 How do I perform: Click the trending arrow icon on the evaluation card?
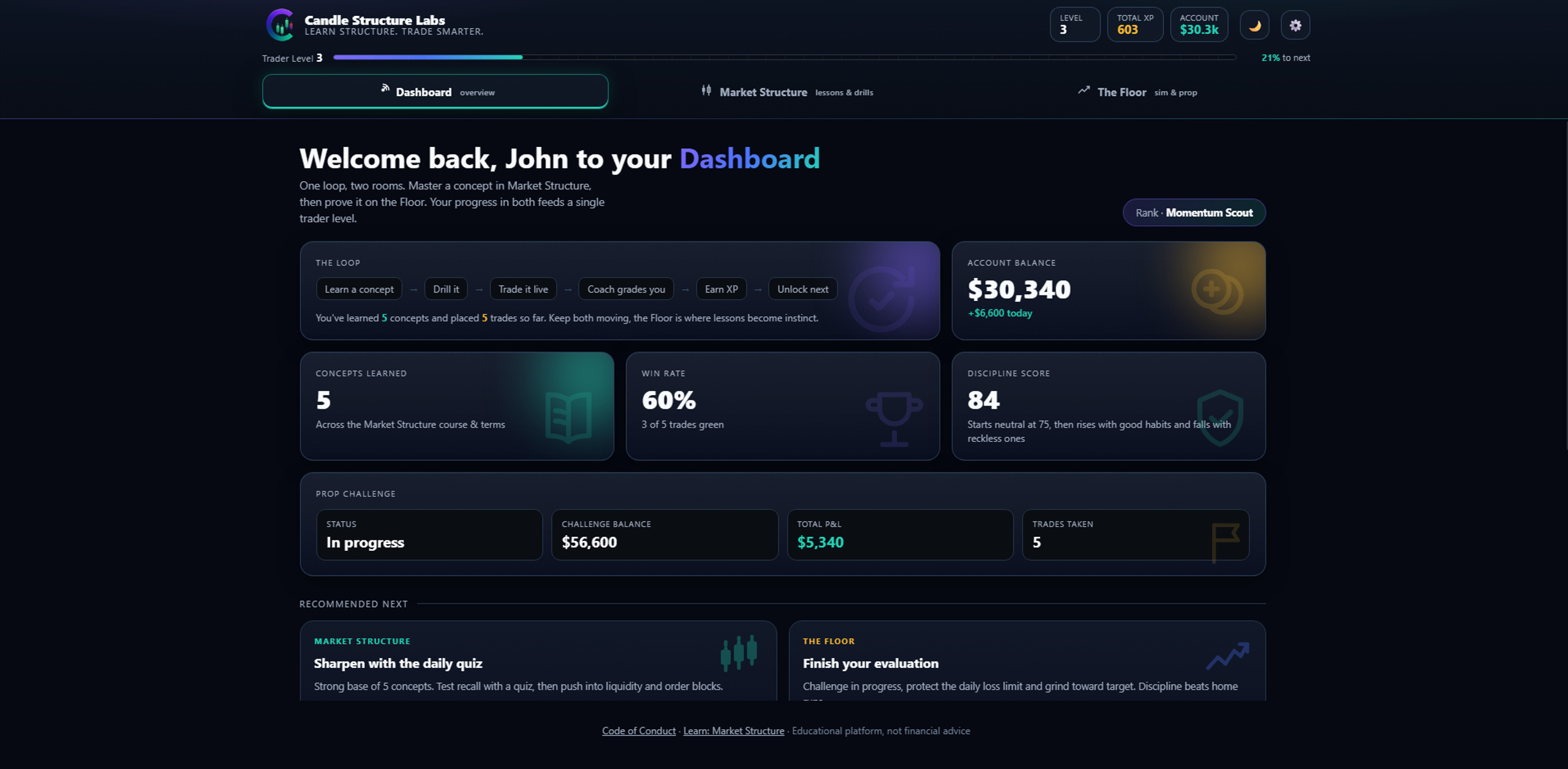click(x=1227, y=656)
